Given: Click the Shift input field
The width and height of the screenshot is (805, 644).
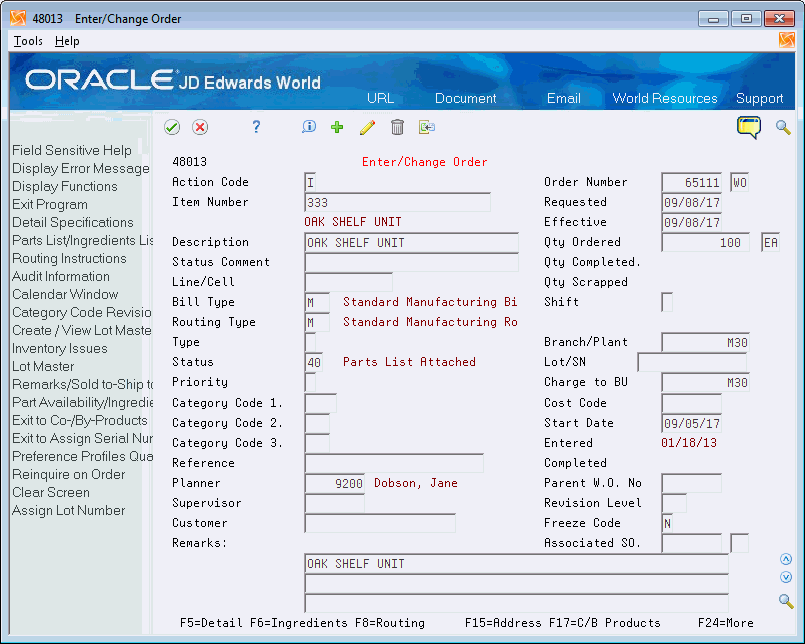Looking at the screenshot, I should 667,302.
